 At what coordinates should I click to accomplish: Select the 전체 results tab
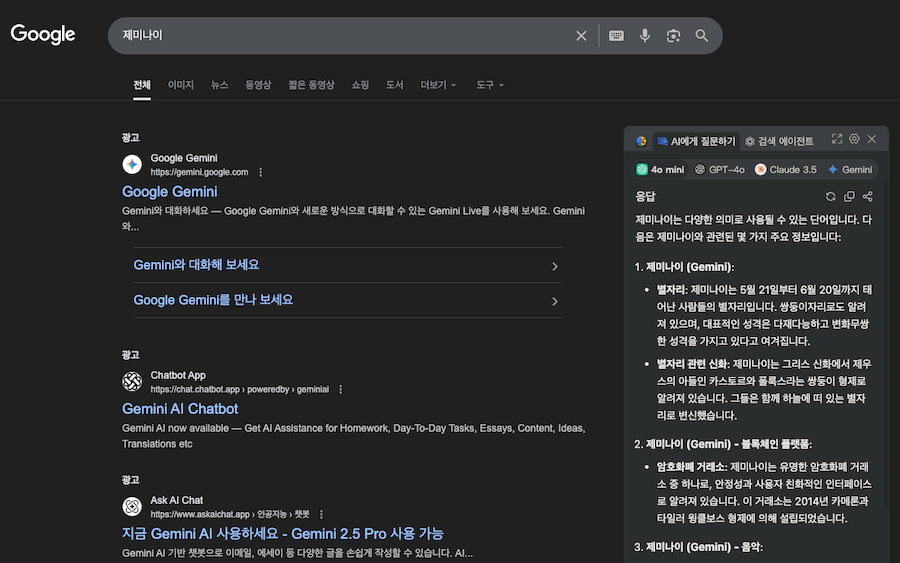(x=142, y=85)
